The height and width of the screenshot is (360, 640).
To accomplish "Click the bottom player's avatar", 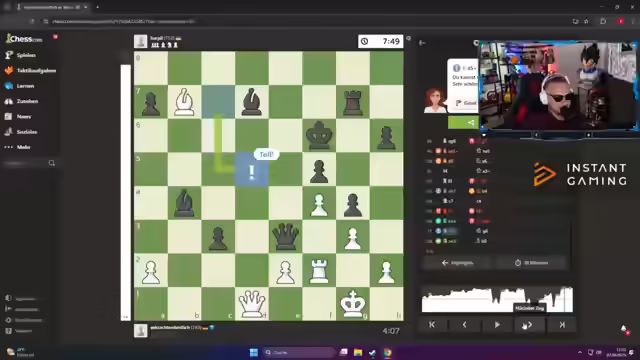I will point(140,331).
